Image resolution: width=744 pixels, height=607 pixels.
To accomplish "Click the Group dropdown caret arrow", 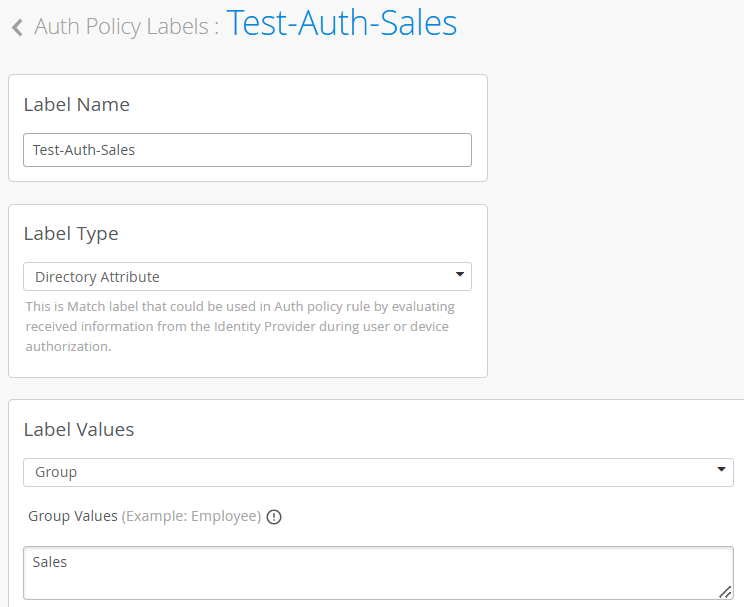I will (721, 469).
